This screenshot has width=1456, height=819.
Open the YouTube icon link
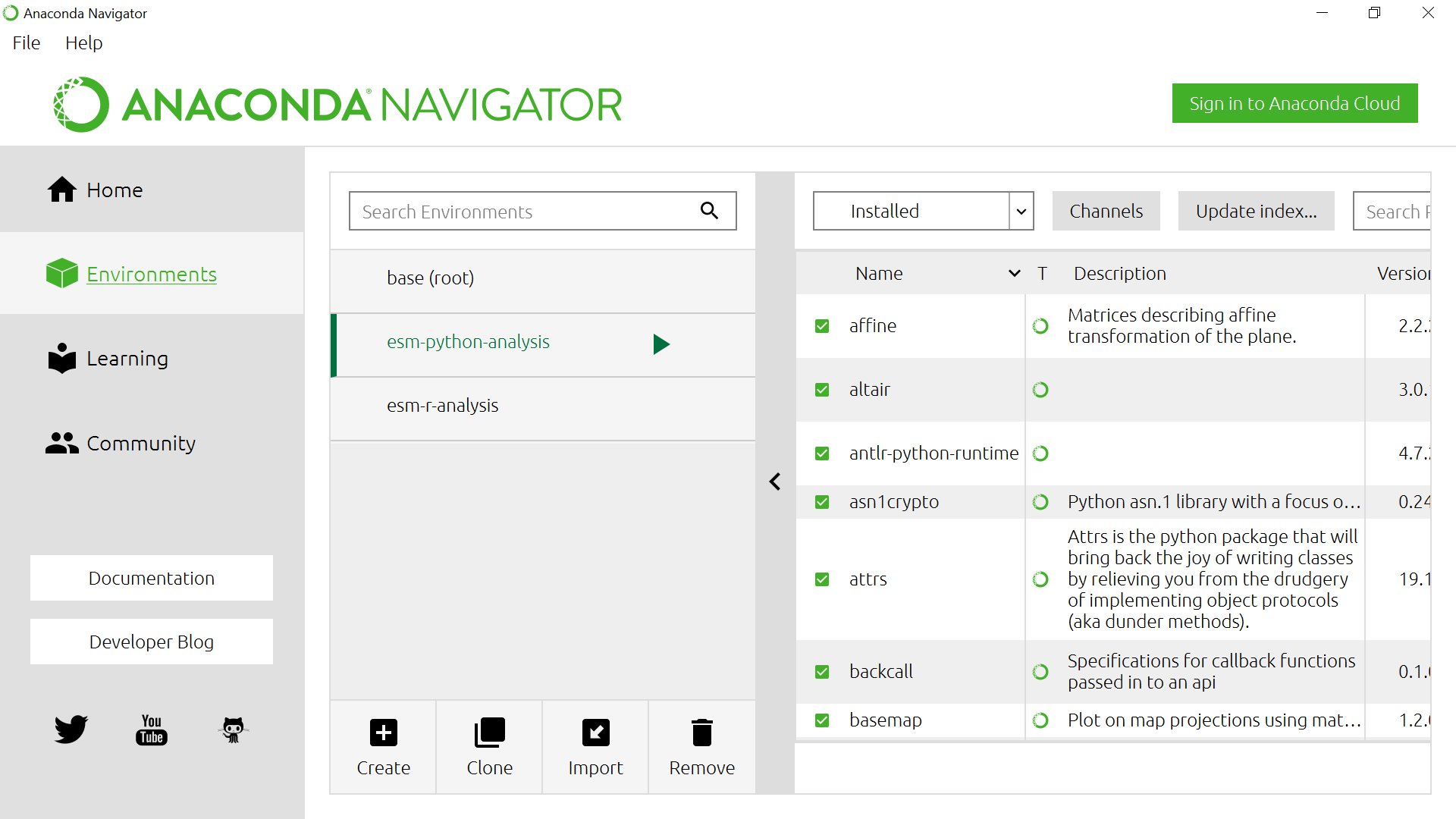(152, 730)
